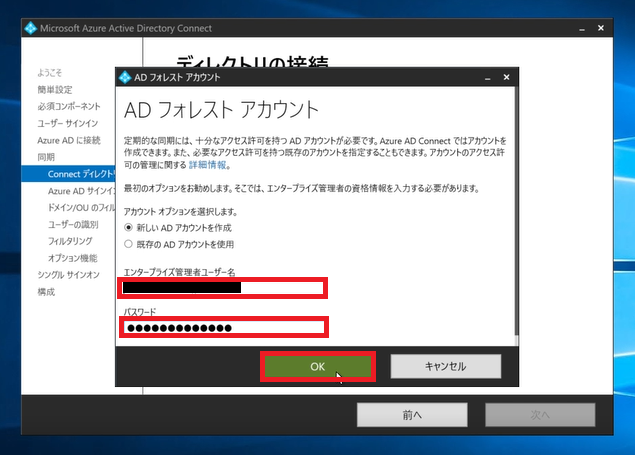The height and width of the screenshot is (455, 635).
Task: Select ユーザーの識別 sidebar step
Action: tap(73, 225)
